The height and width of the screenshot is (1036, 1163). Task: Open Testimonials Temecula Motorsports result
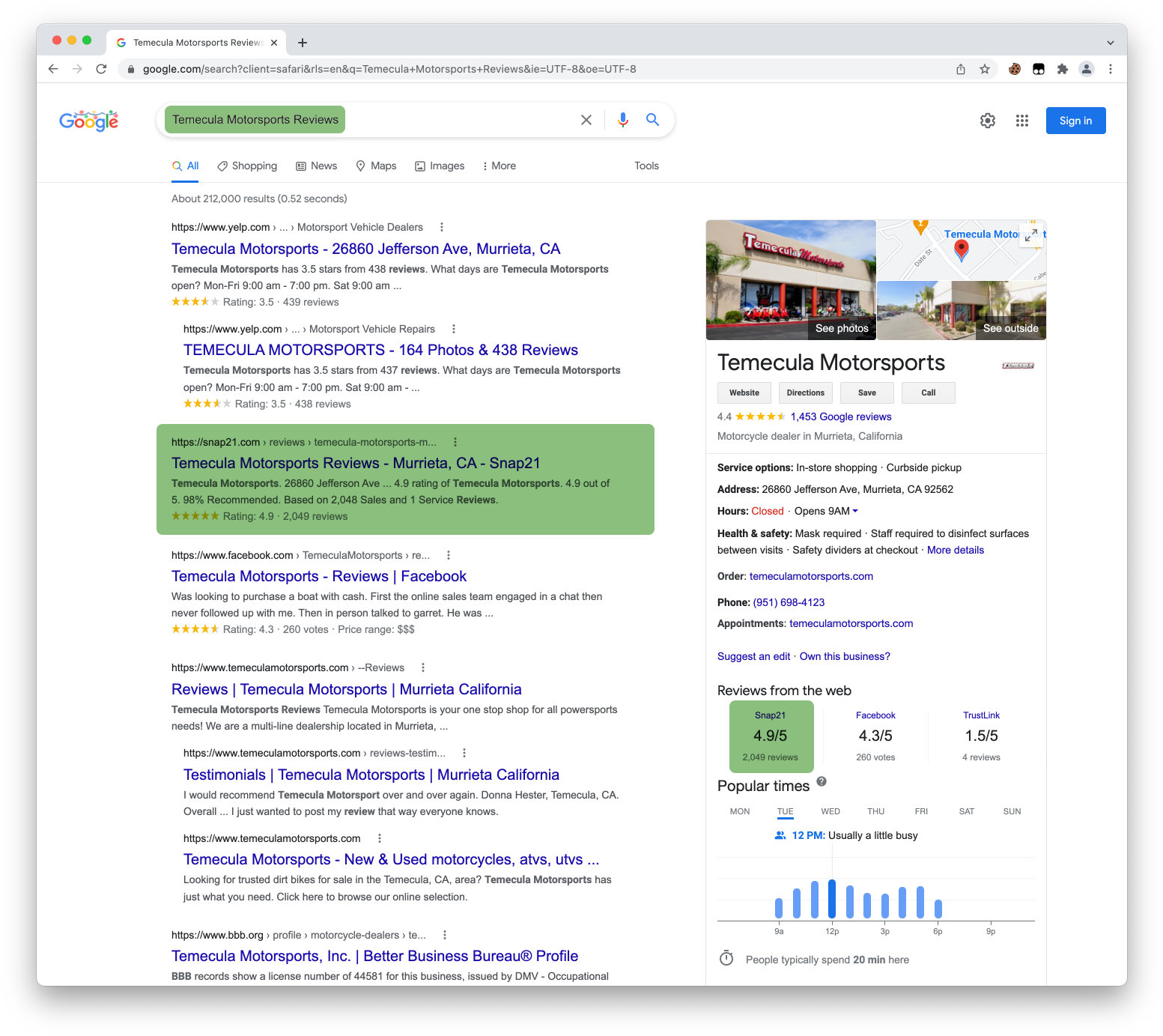click(371, 775)
